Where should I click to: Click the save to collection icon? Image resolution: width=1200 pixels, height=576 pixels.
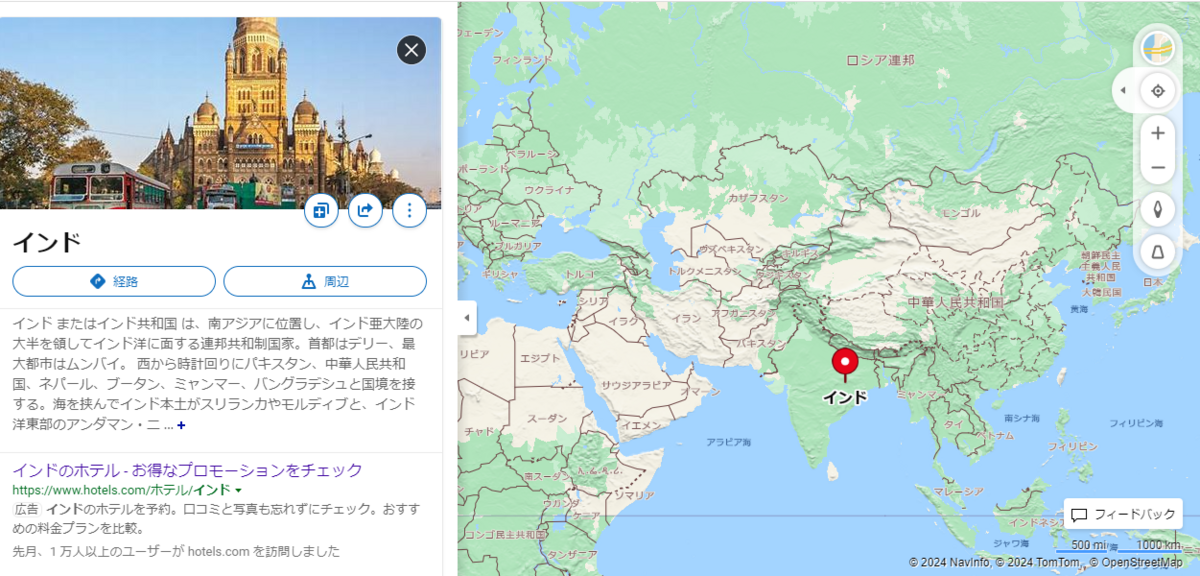coord(321,210)
